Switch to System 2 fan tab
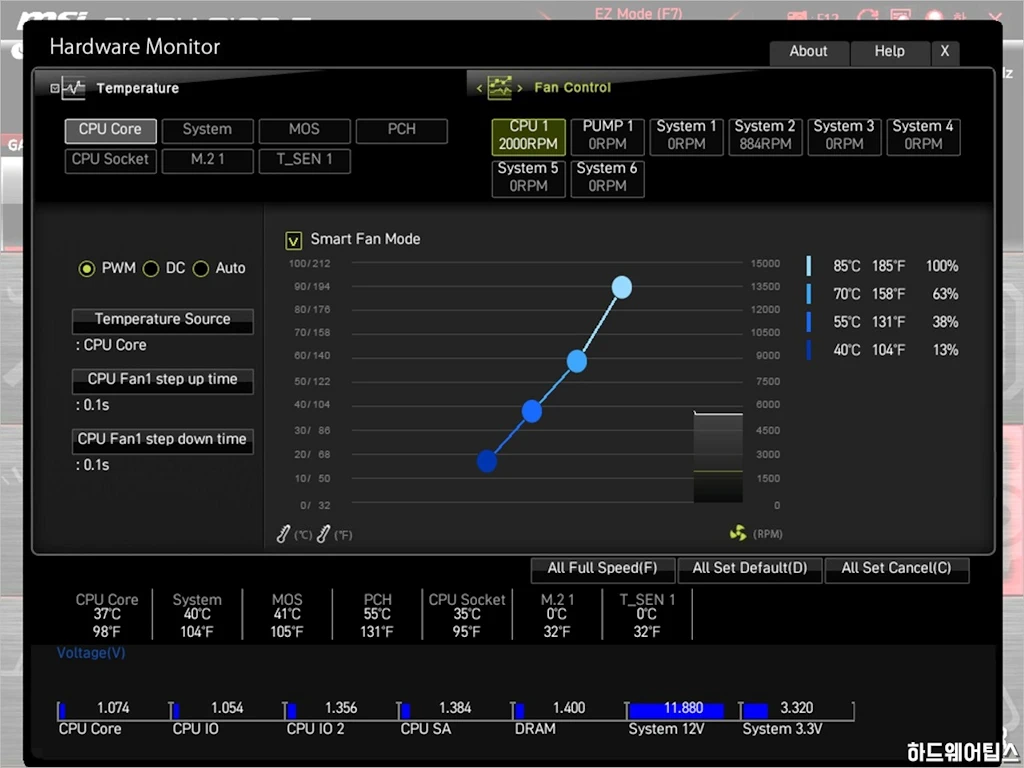The width and height of the screenshot is (1024, 768). pyautogui.click(x=765, y=136)
